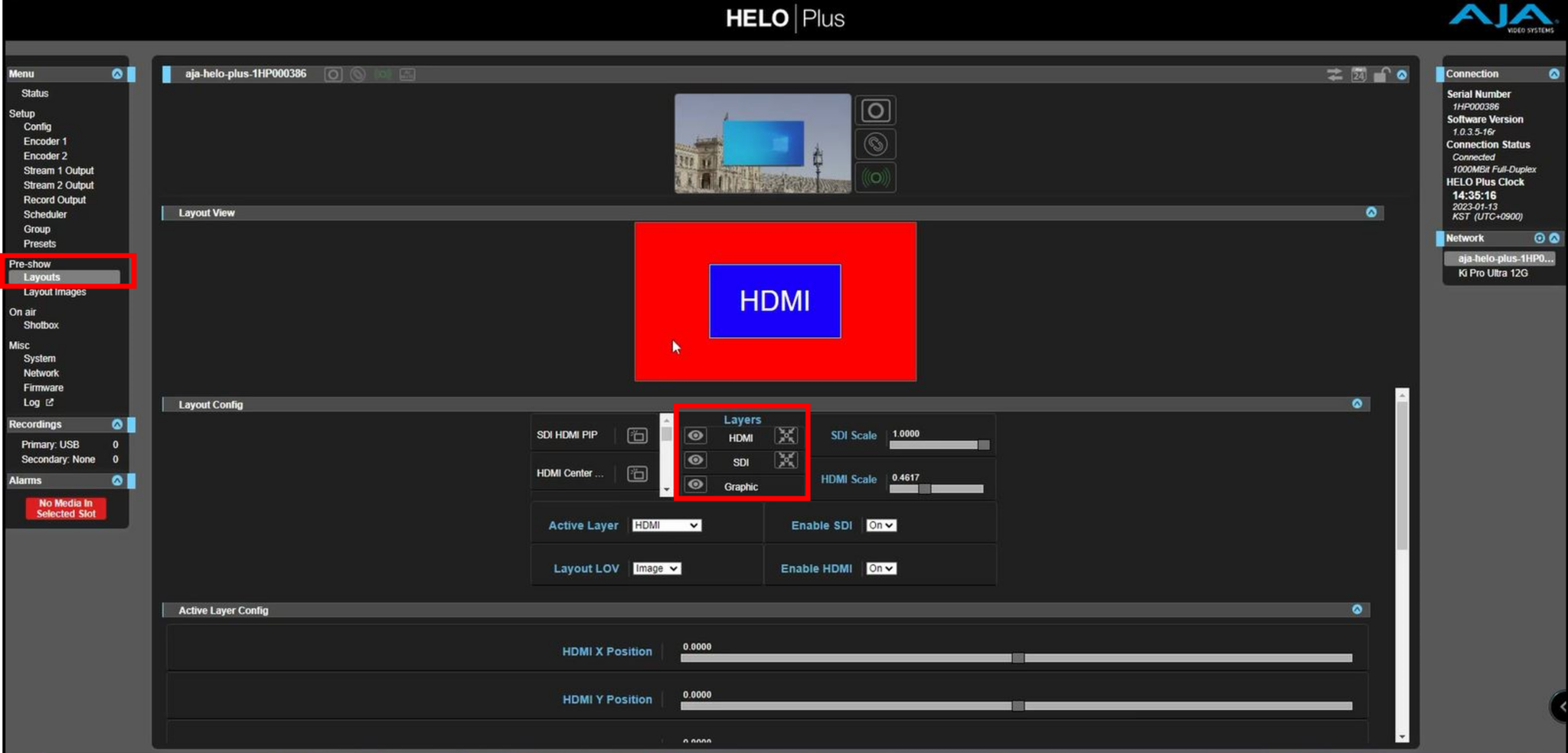Select Layouts under Pre-show menu
Image resolution: width=1568 pixels, height=753 pixels.
point(42,277)
